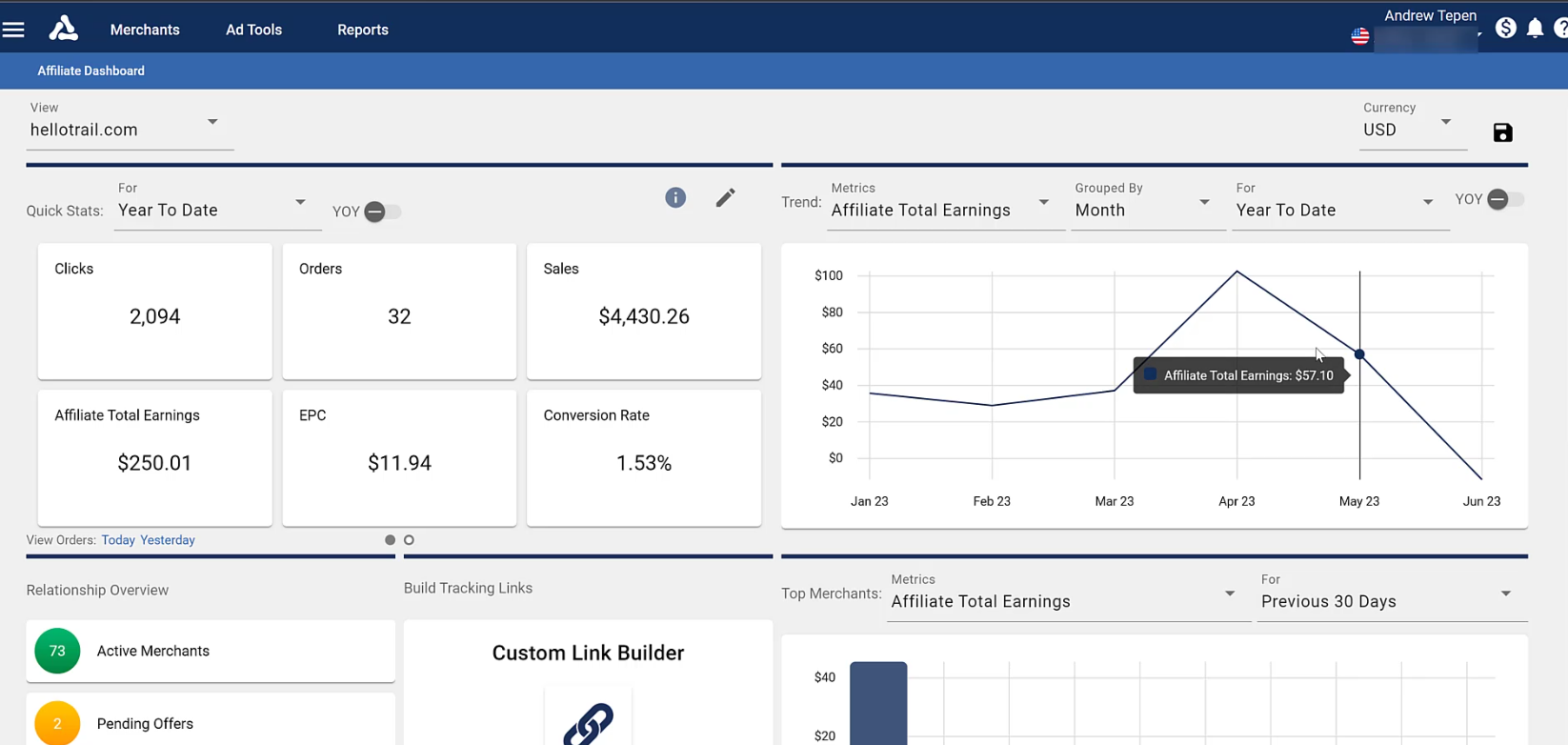Click the green 73 Active Merchants badge

[x=57, y=651]
